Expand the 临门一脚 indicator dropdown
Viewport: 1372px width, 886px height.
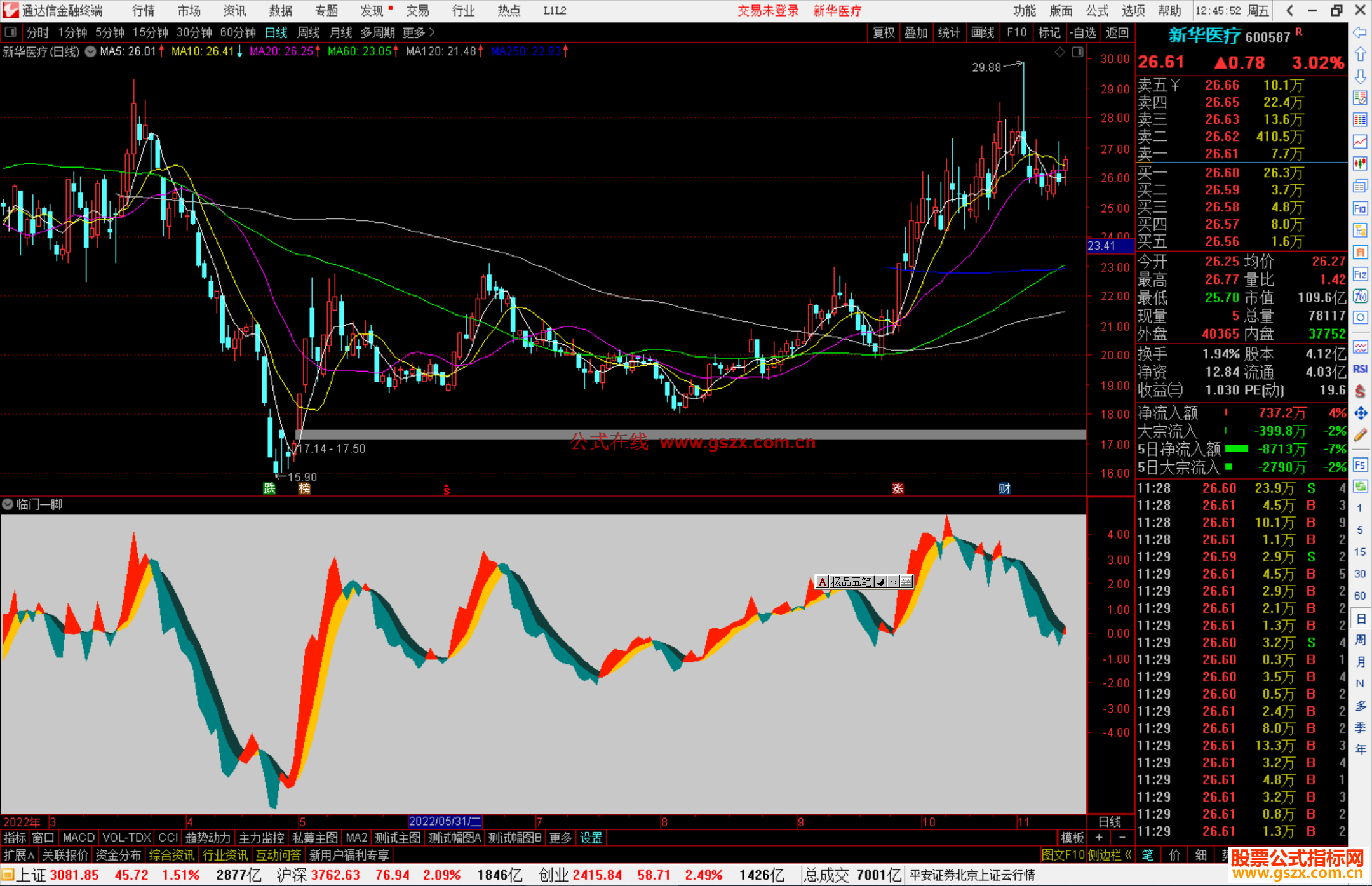(x=8, y=504)
